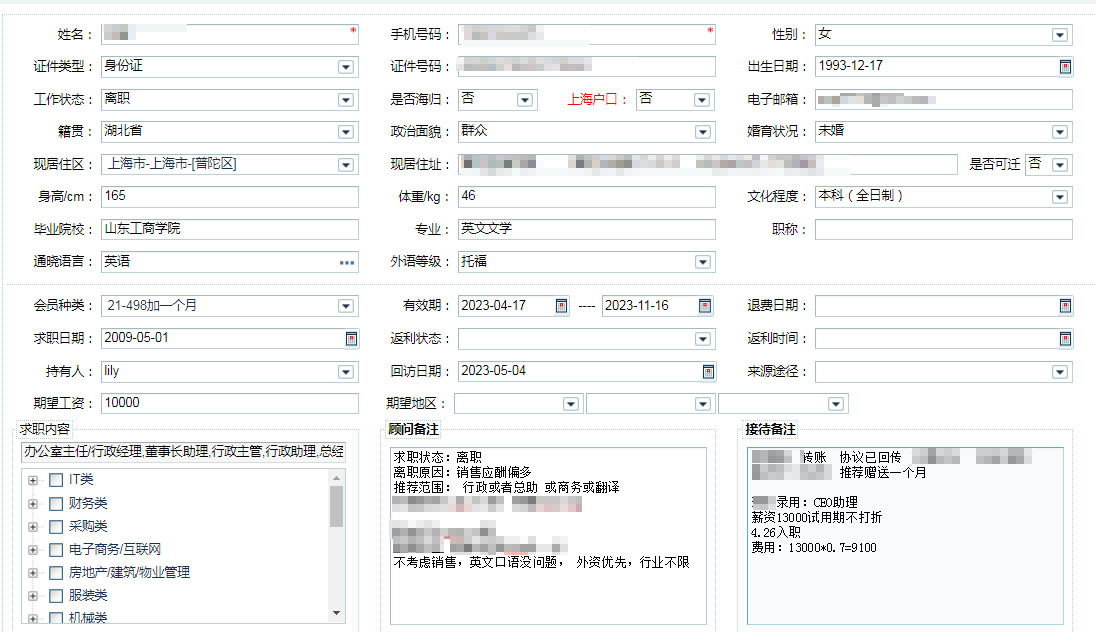Click the empty 职称 input field
The height and width of the screenshot is (632, 1096).
[944, 229]
